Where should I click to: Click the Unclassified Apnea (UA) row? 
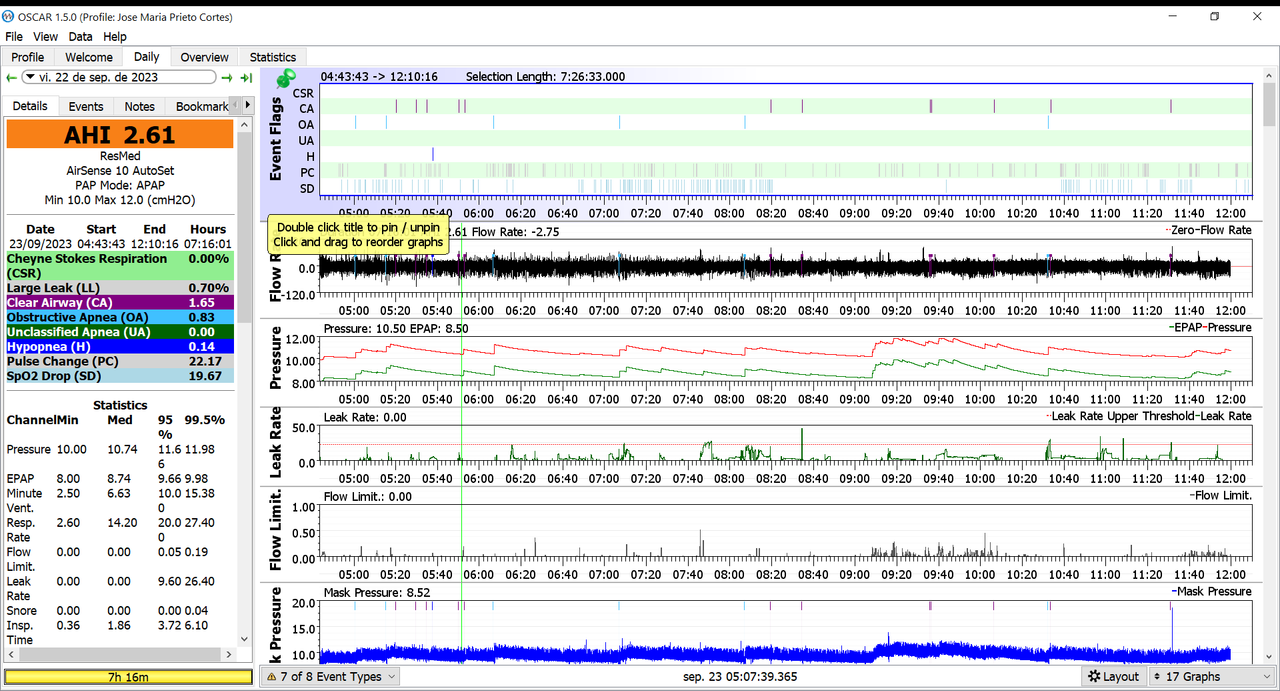(120, 332)
